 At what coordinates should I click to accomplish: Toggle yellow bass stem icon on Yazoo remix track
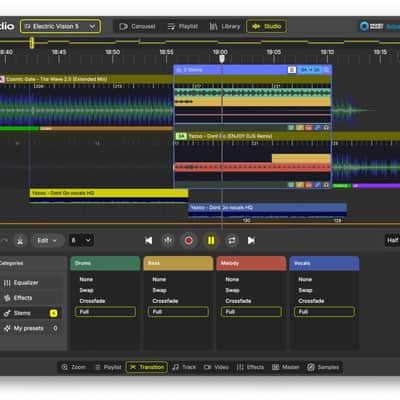pos(300,185)
